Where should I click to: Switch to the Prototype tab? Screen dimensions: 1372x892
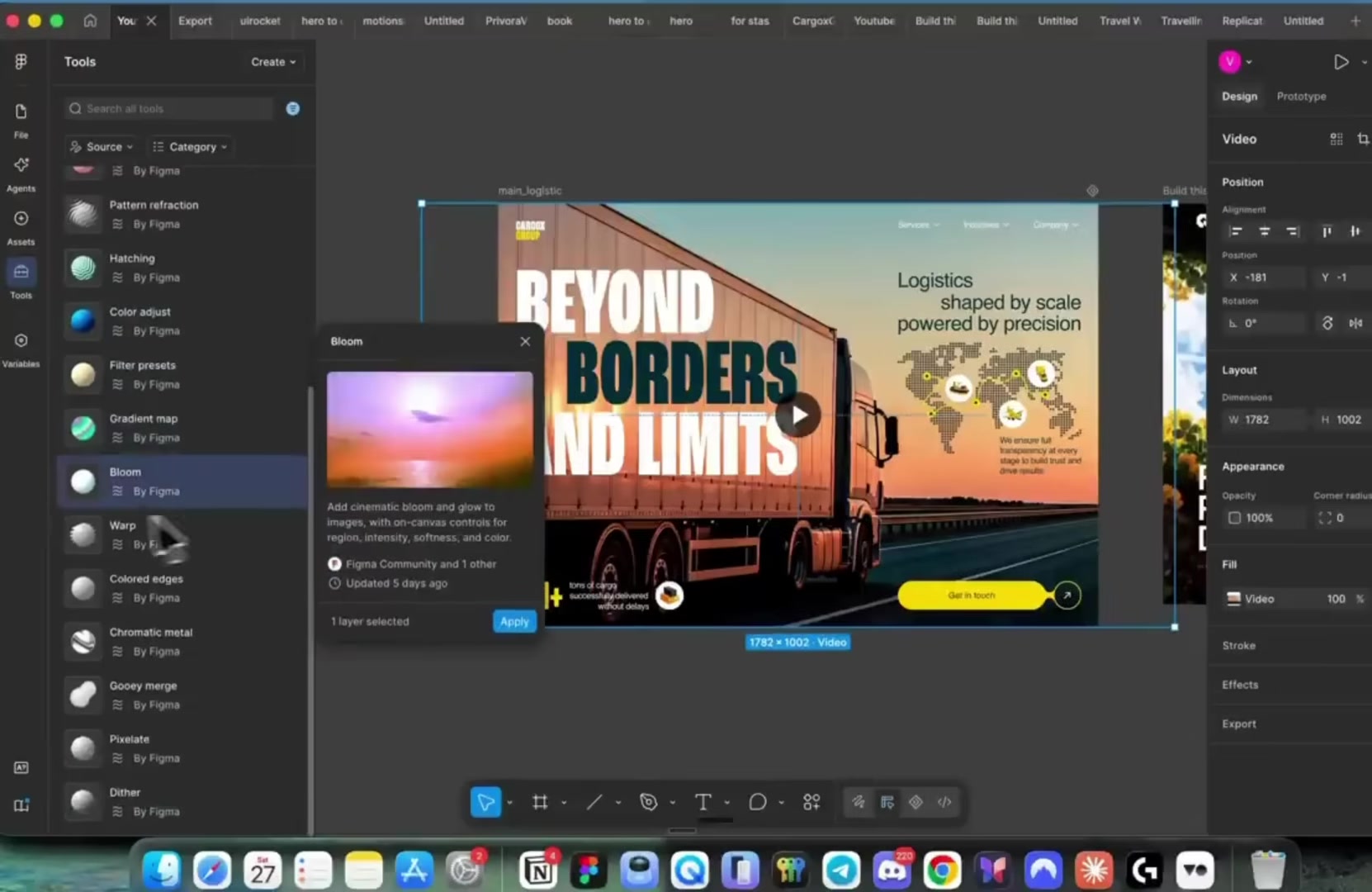click(1301, 96)
